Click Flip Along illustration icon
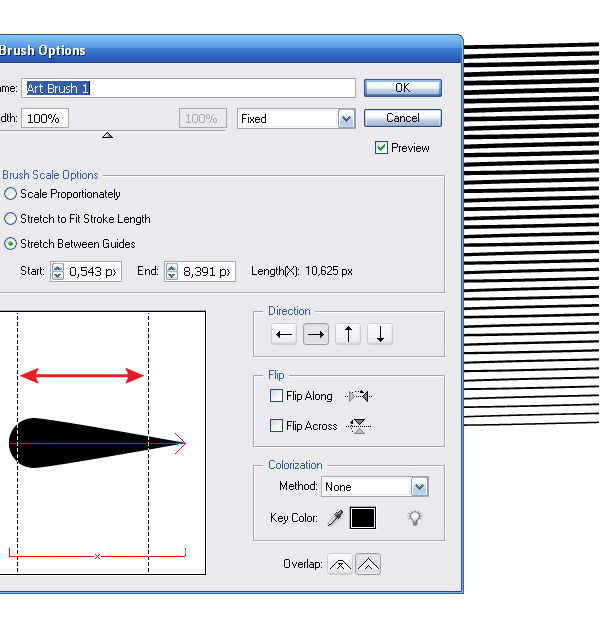The height and width of the screenshot is (617, 600). tap(358, 396)
